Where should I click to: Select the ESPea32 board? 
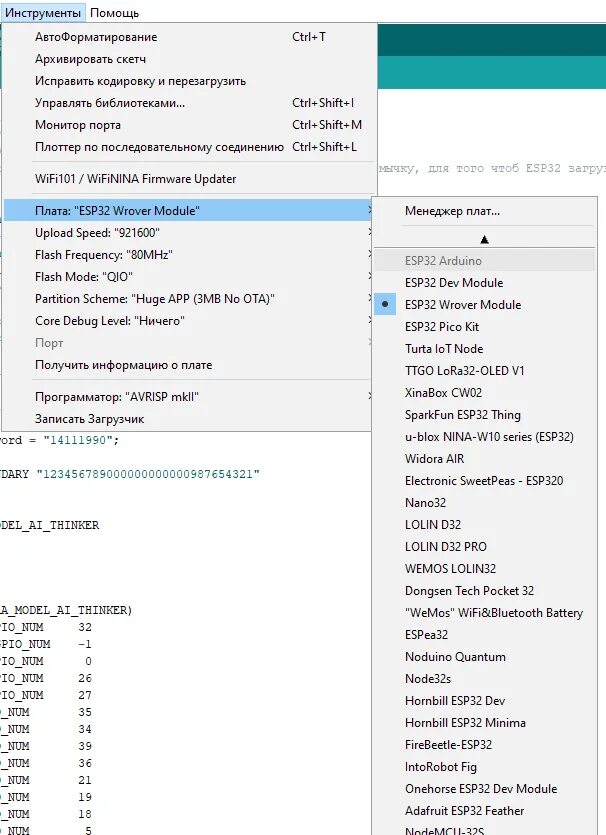pyautogui.click(x=485, y=635)
